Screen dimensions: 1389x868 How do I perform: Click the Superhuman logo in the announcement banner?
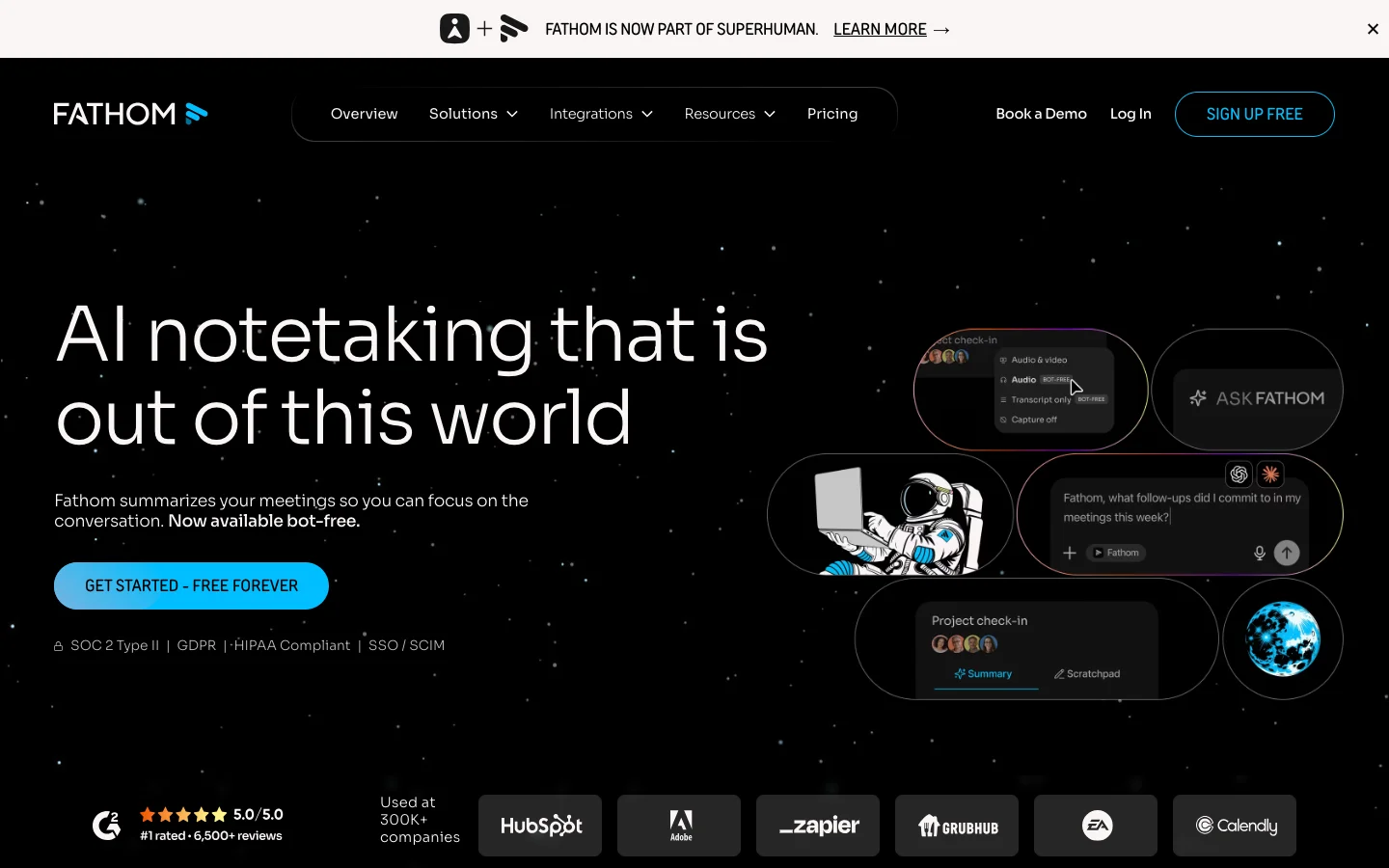click(454, 29)
